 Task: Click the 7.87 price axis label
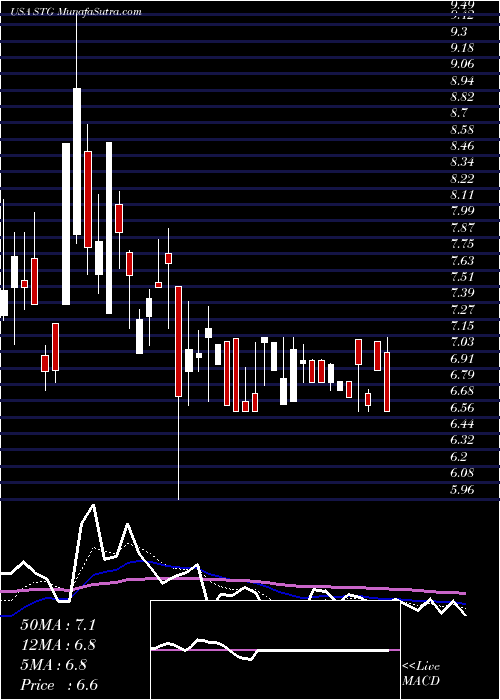pos(462,228)
